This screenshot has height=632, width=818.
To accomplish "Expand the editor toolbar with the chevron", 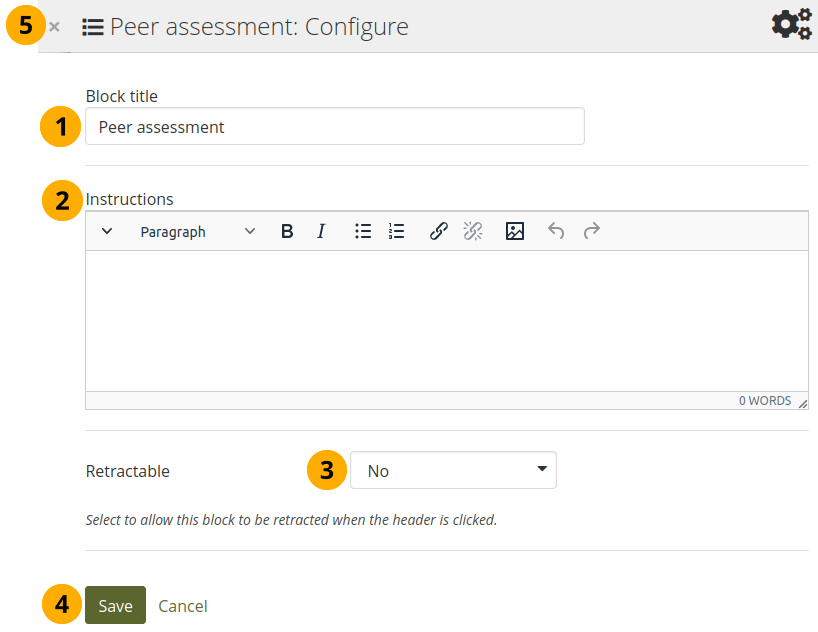I will tap(107, 231).
